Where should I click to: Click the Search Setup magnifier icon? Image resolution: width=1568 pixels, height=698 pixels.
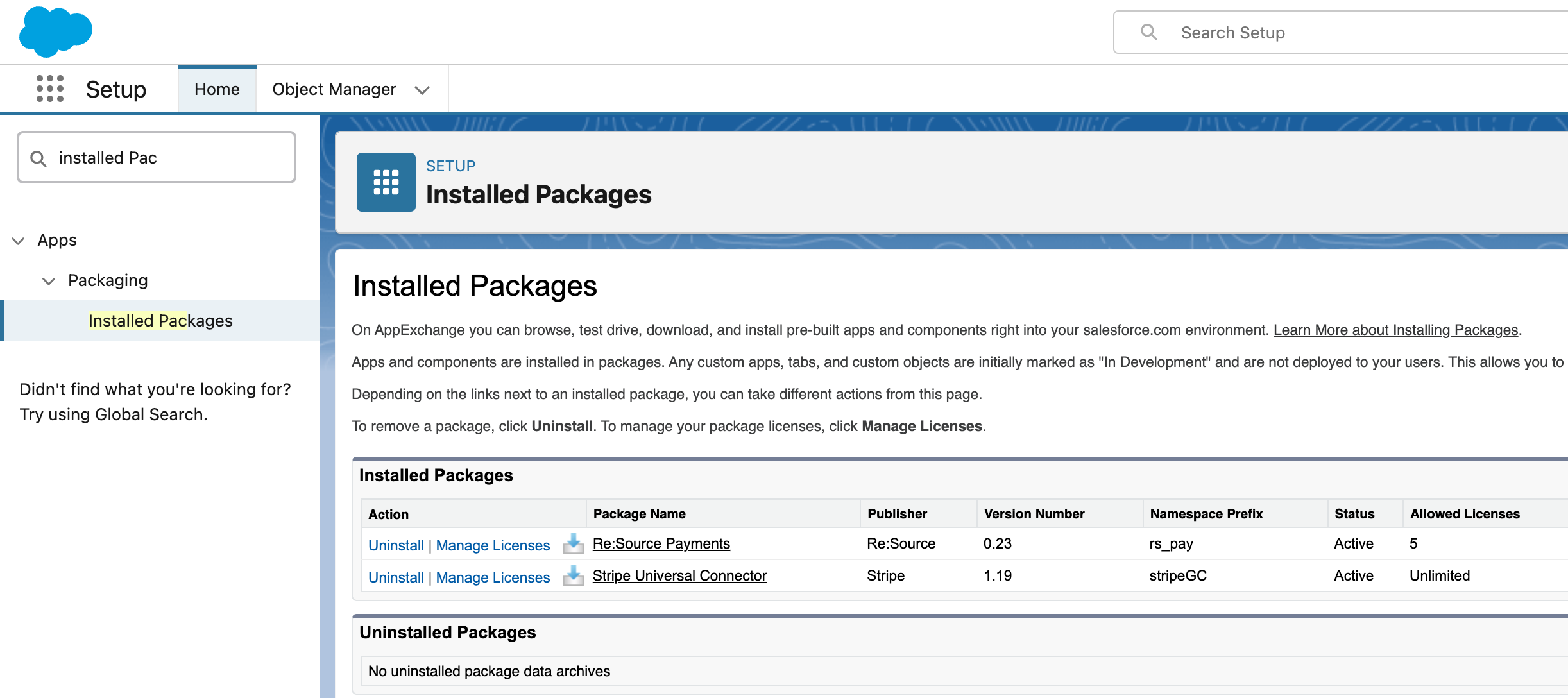click(x=1148, y=32)
